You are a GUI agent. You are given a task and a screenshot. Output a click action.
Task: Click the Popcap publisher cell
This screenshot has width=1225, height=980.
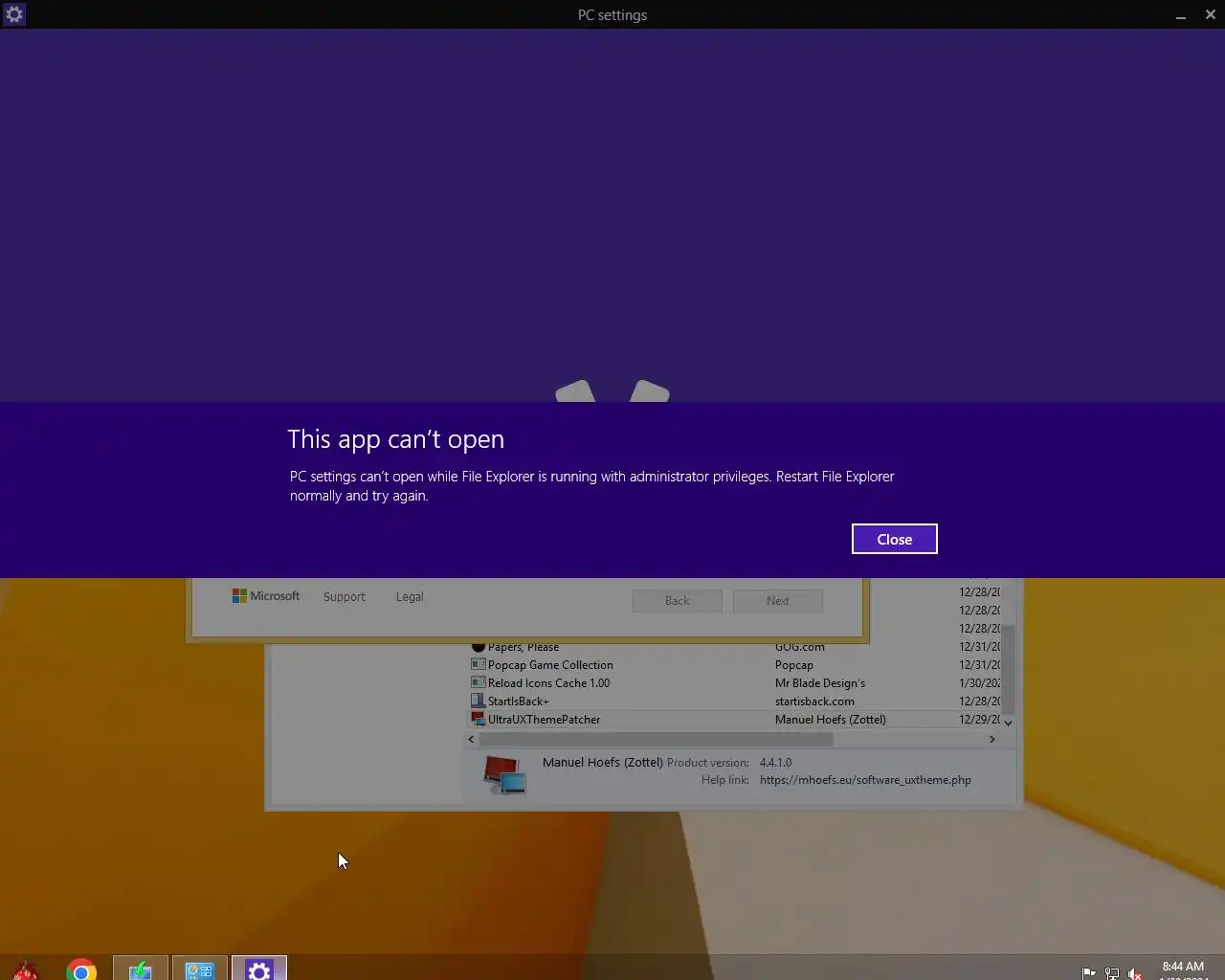coord(793,665)
